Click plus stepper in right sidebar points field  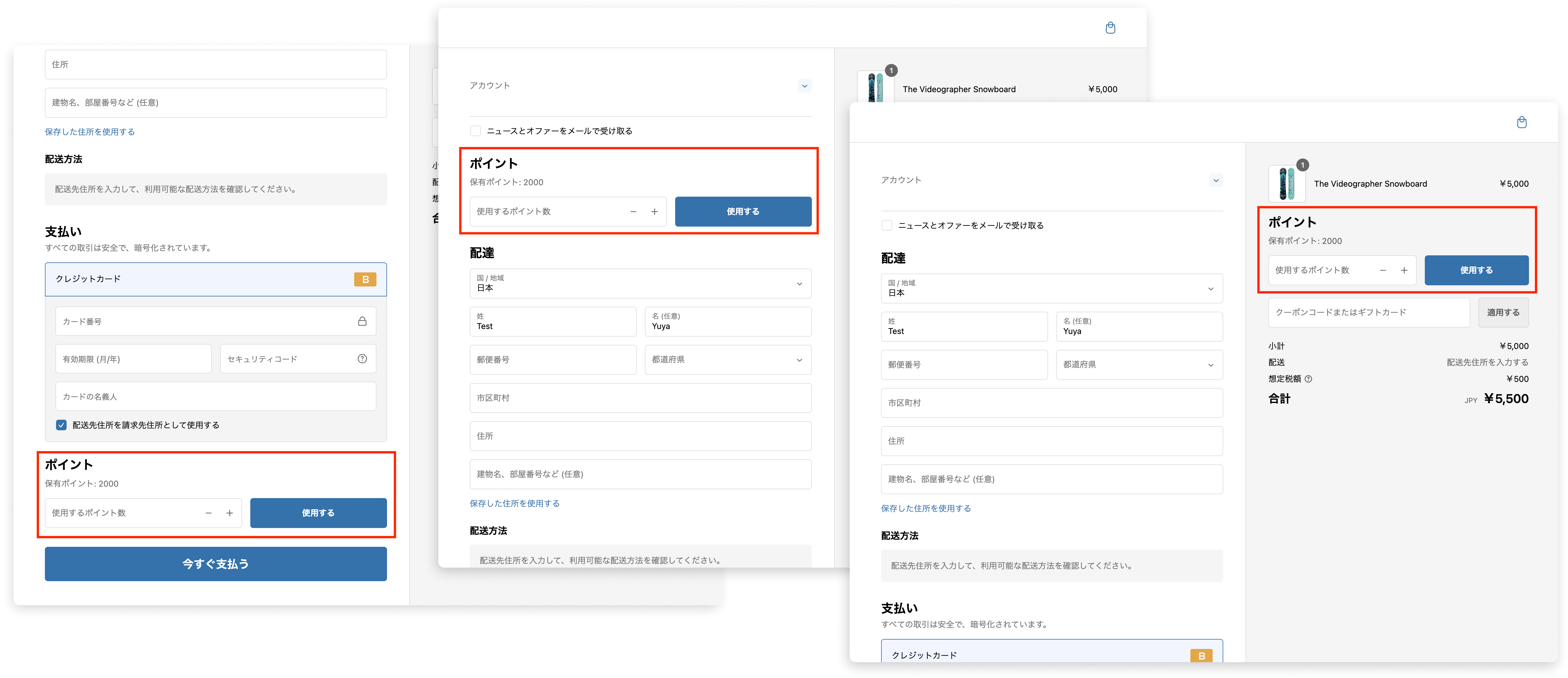(x=1404, y=270)
